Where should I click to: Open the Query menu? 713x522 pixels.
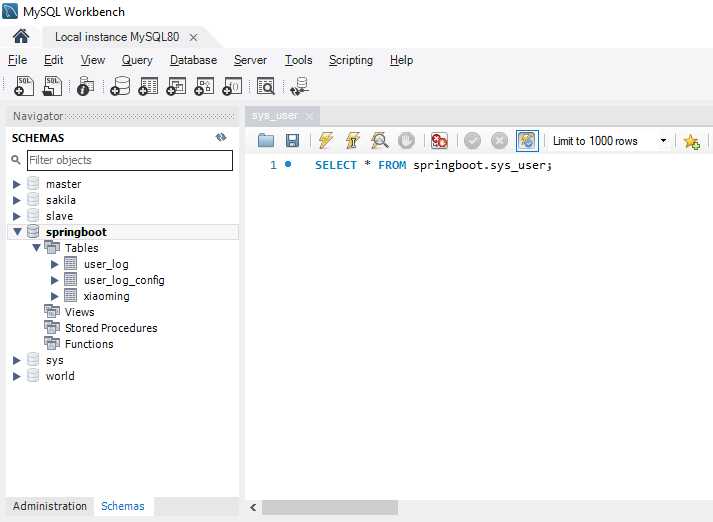[137, 60]
